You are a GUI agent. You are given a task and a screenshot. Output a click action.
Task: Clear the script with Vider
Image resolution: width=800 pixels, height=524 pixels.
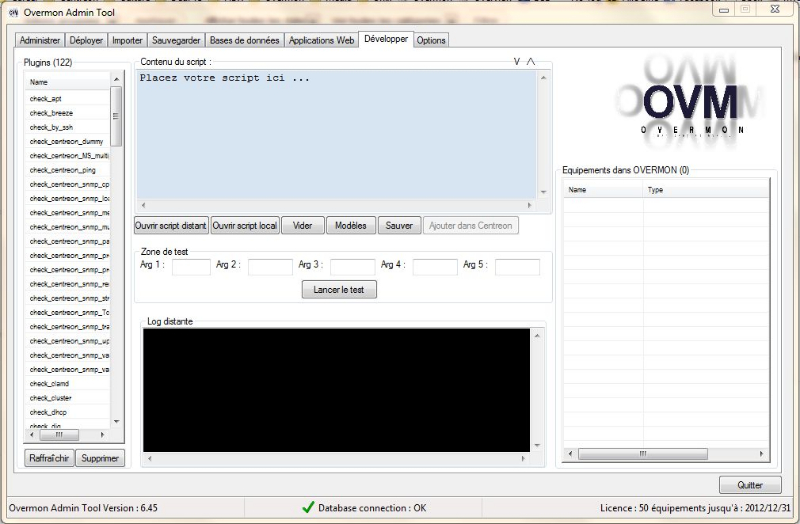(303, 226)
